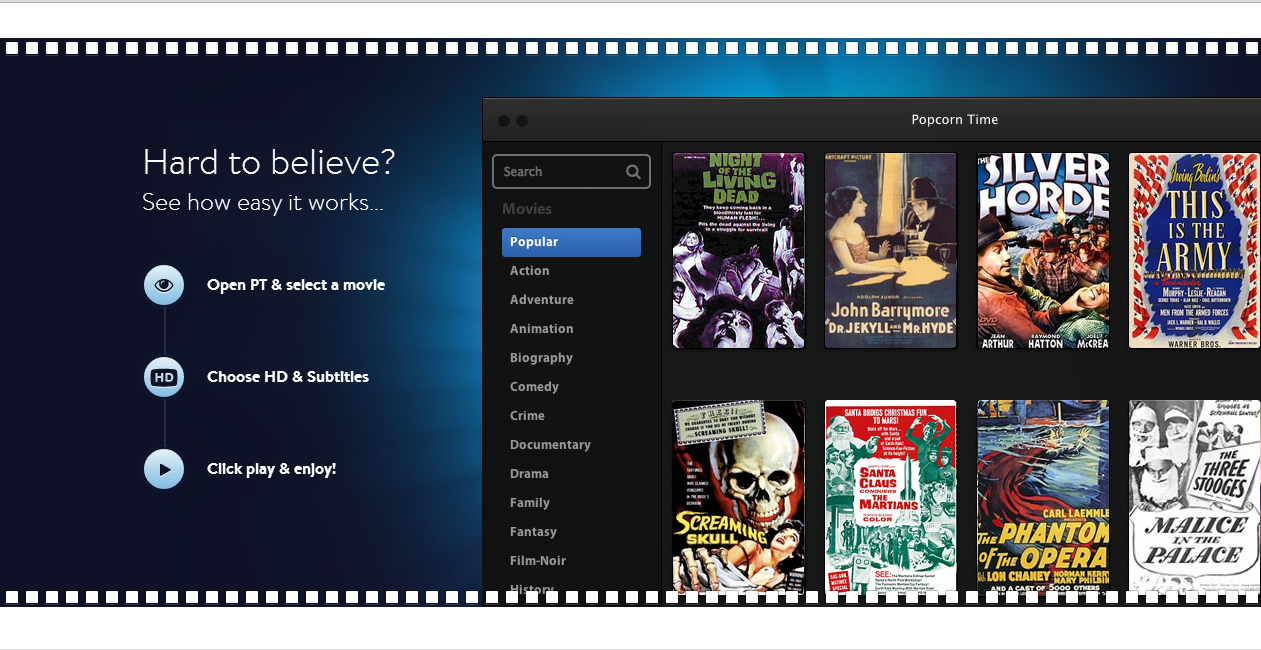This screenshot has height=650, width=1261.
Task: Click the second dark window control button
Action: click(522, 121)
